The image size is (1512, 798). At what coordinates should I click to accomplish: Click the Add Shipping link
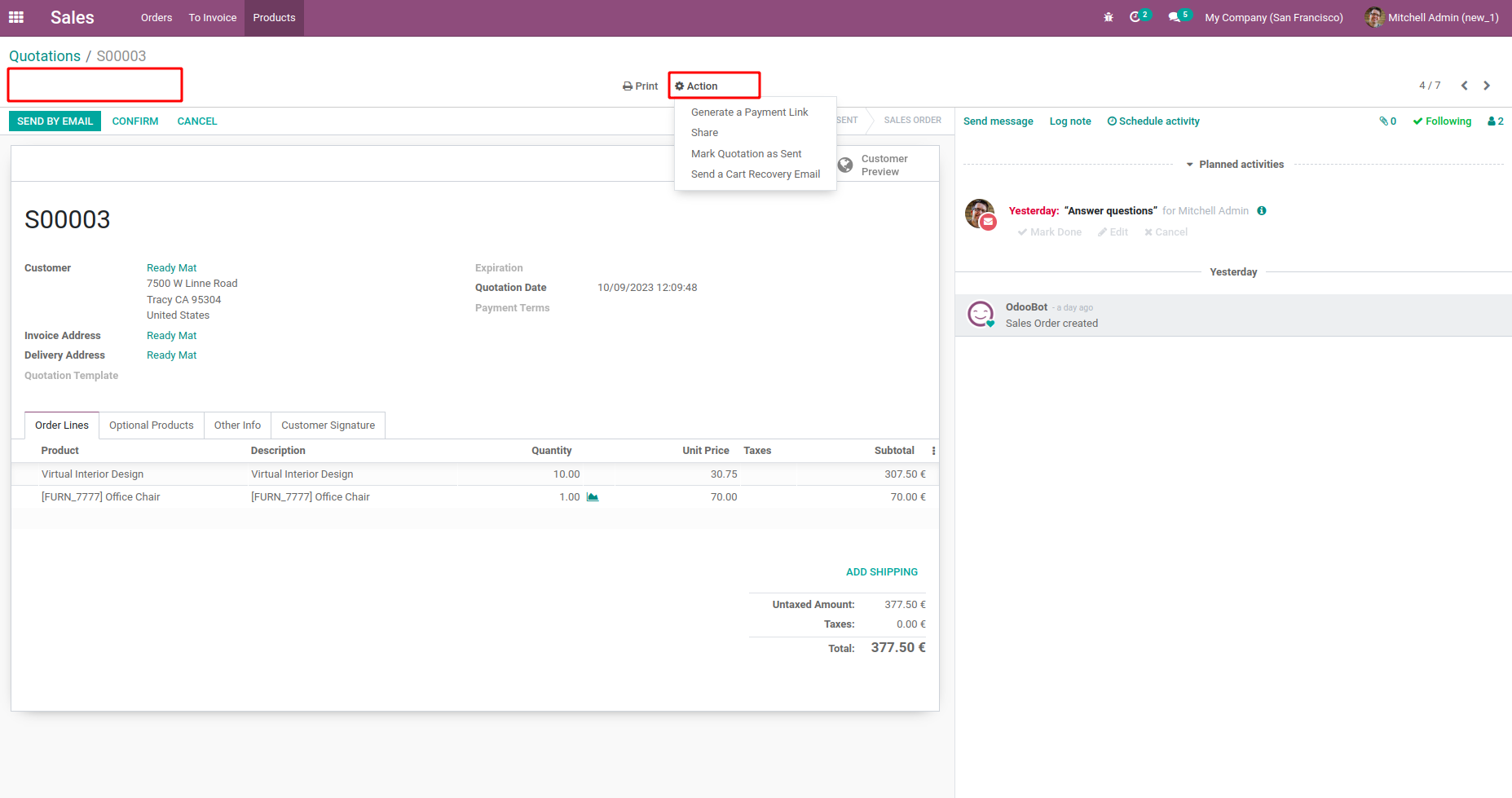pyautogui.click(x=881, y=572)
